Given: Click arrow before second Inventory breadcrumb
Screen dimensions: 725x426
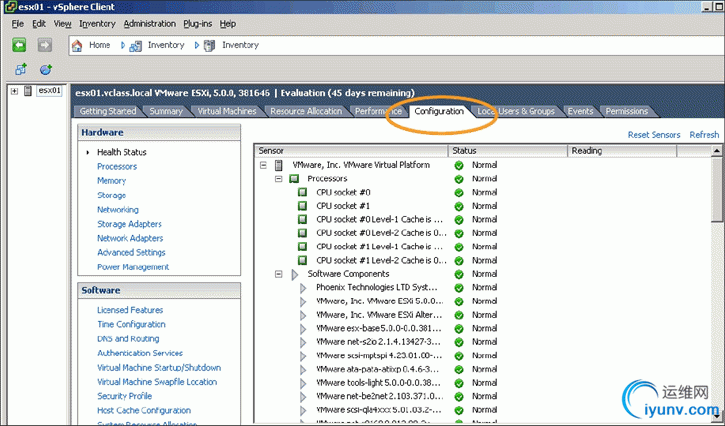Looking at the screenshot, I should coord(197,45).
